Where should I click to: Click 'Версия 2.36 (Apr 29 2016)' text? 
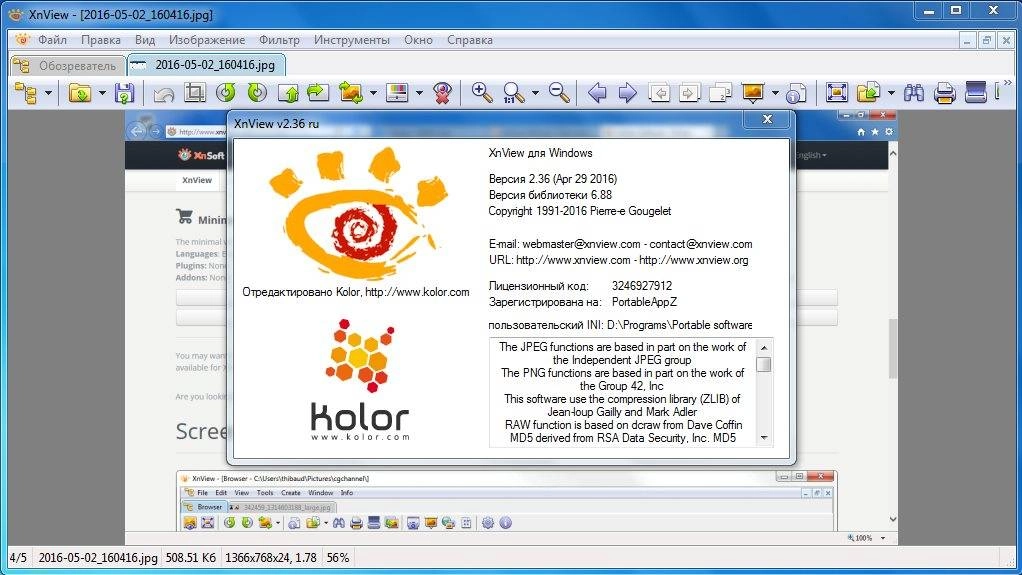click(553, 179)
